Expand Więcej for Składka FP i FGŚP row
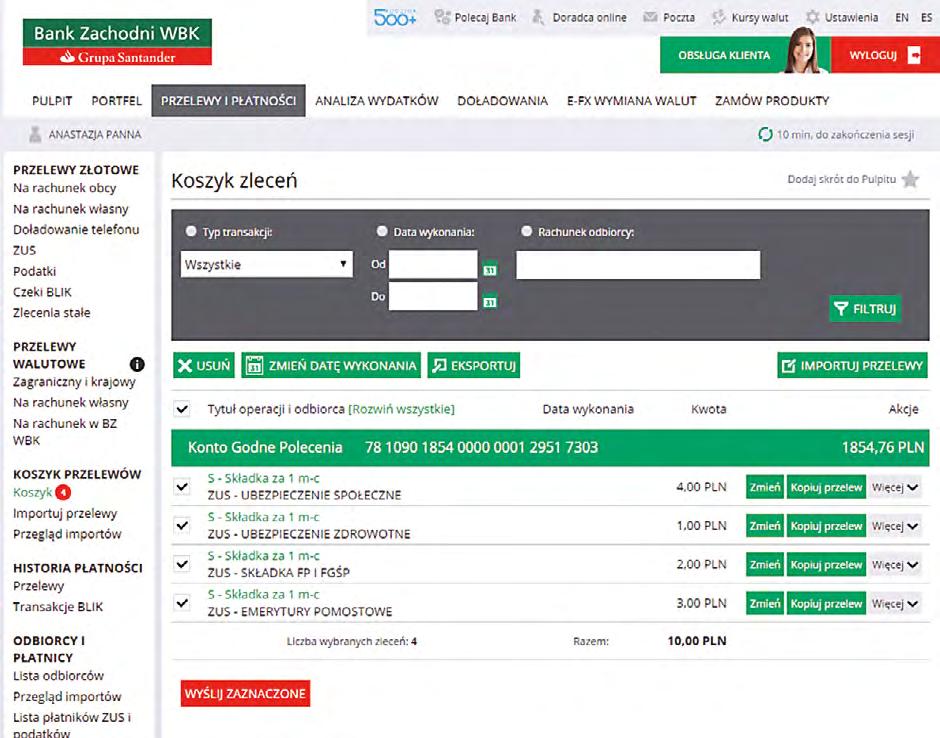 pyautogui.click(x=895, y=565)
